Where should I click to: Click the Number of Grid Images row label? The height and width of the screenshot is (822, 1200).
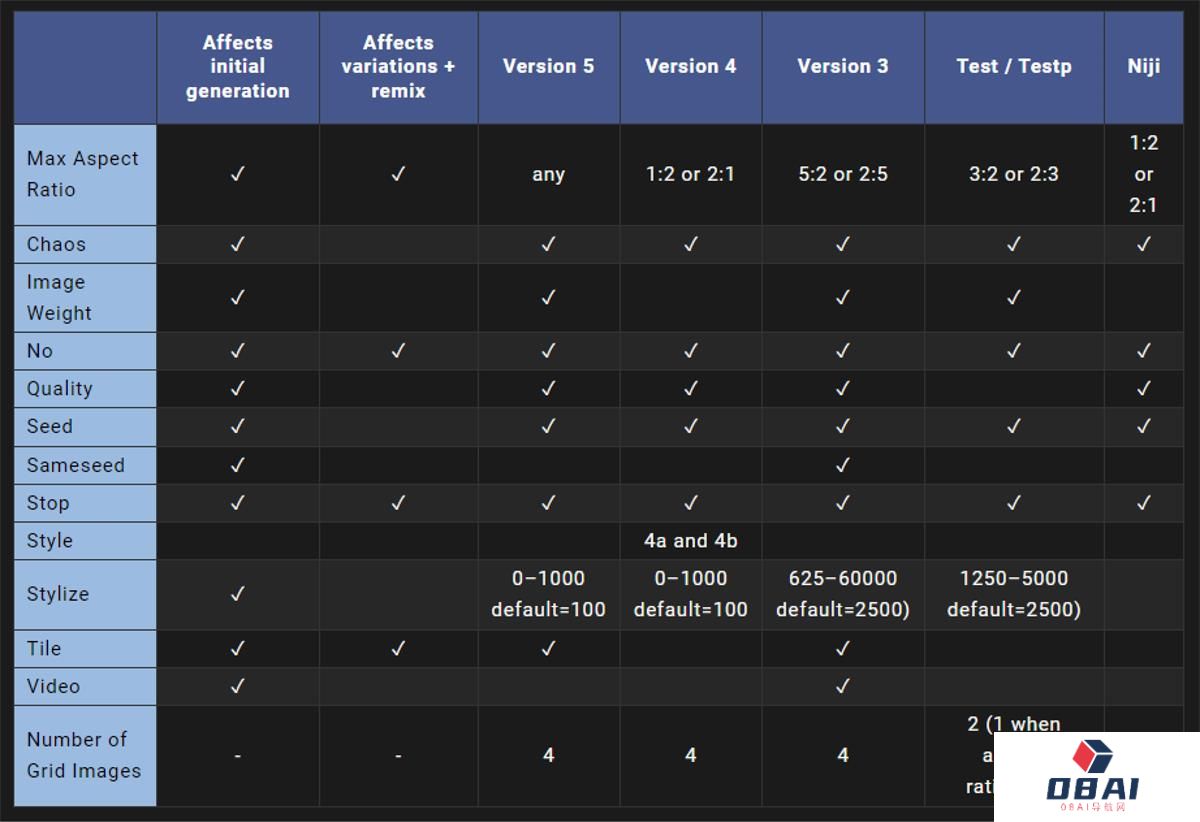pos(84,755)
